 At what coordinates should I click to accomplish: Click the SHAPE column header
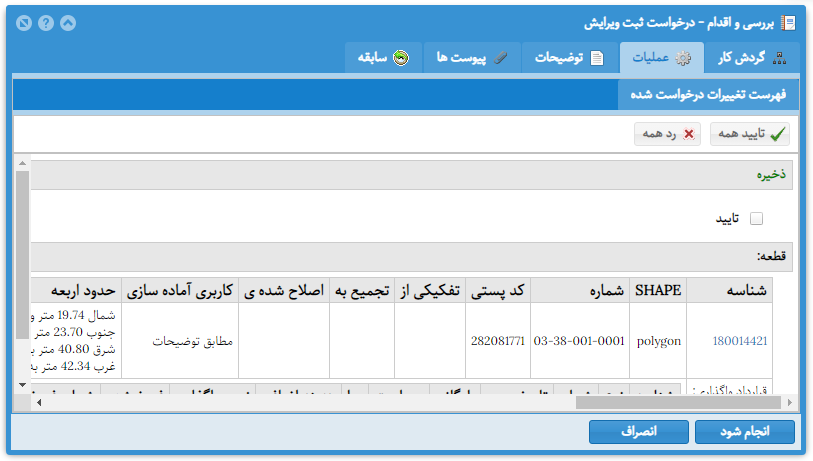658,290
